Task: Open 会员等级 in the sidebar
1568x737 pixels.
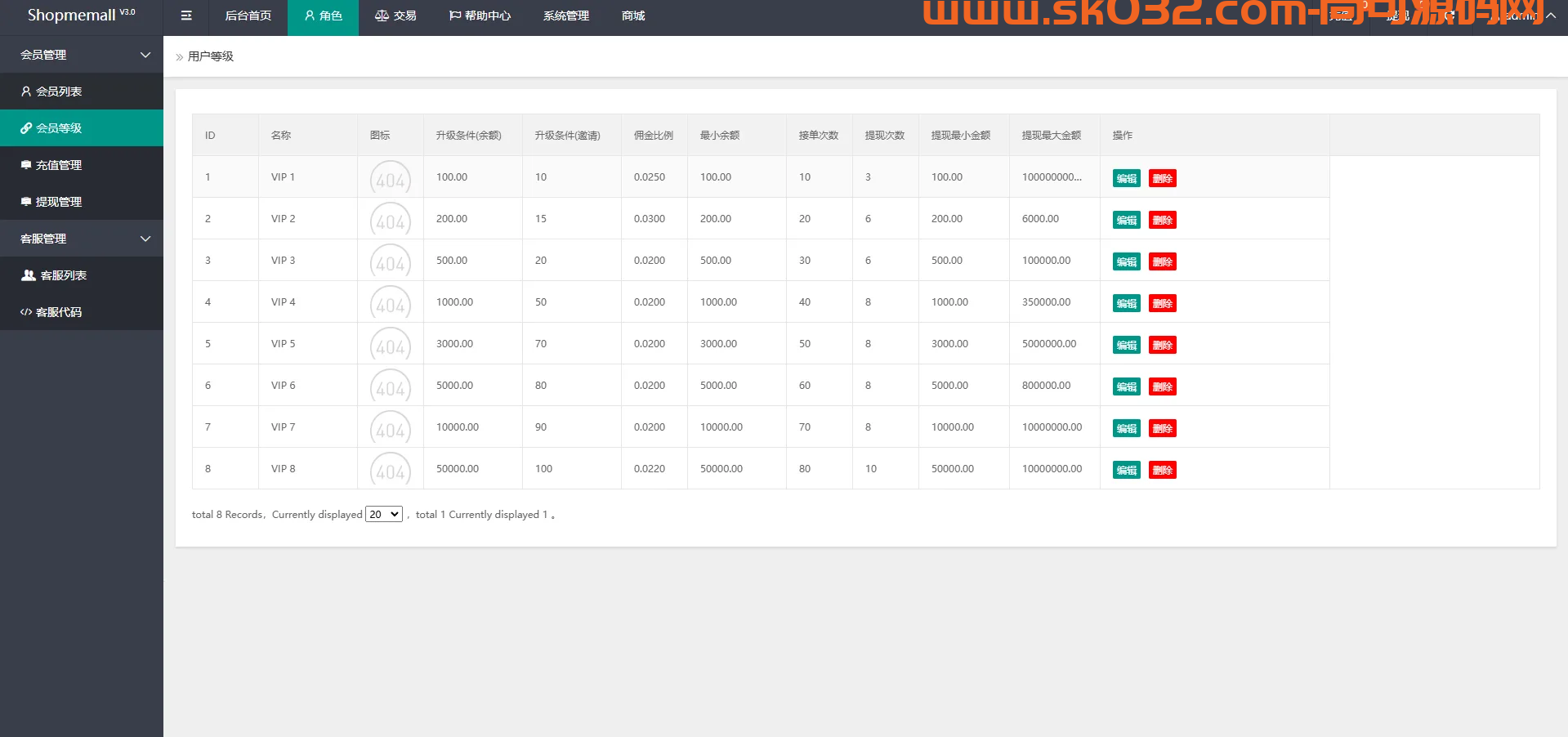Action: click(82, 128)
